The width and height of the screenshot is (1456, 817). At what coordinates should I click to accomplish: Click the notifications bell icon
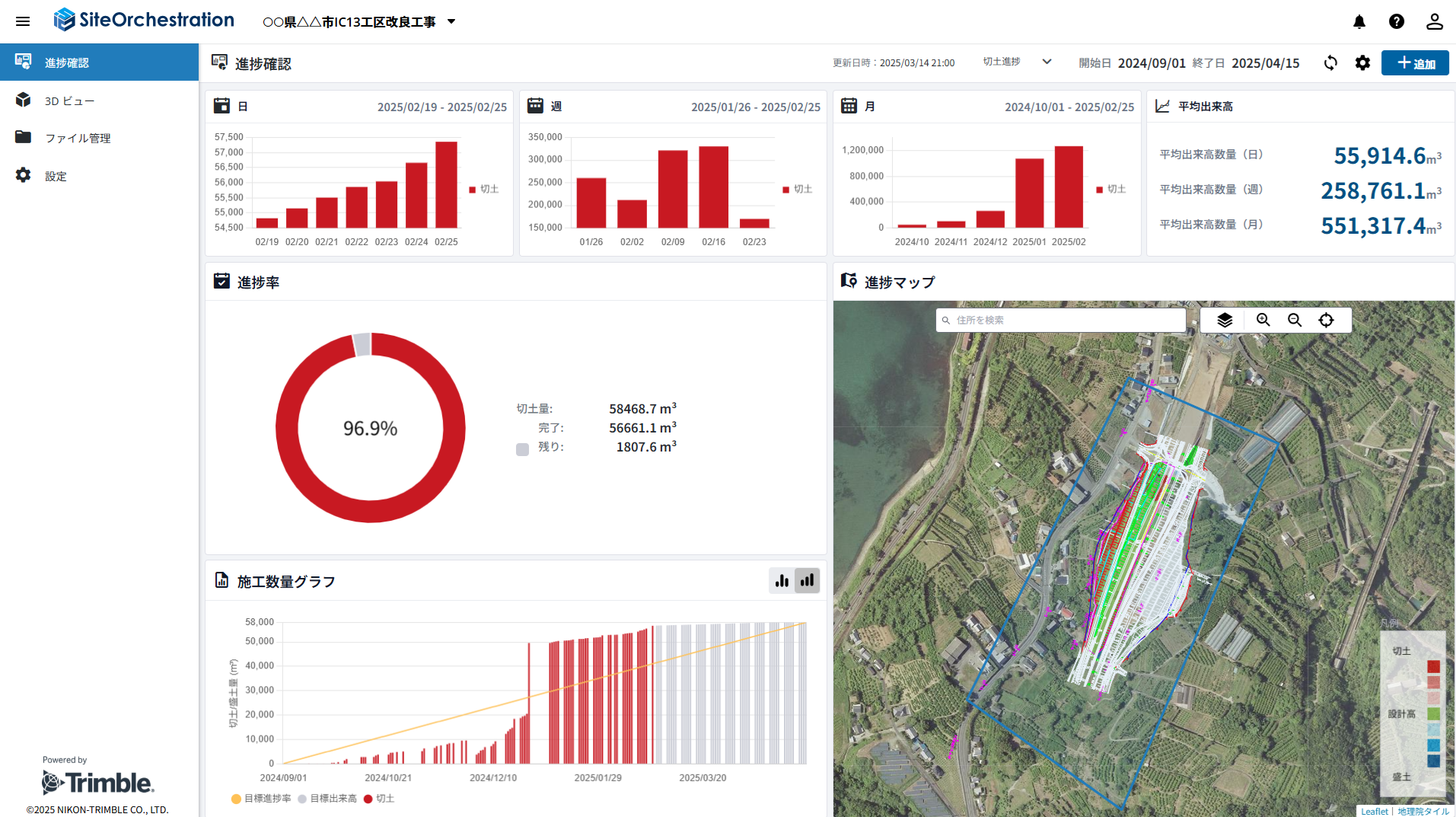(1359, 21)
